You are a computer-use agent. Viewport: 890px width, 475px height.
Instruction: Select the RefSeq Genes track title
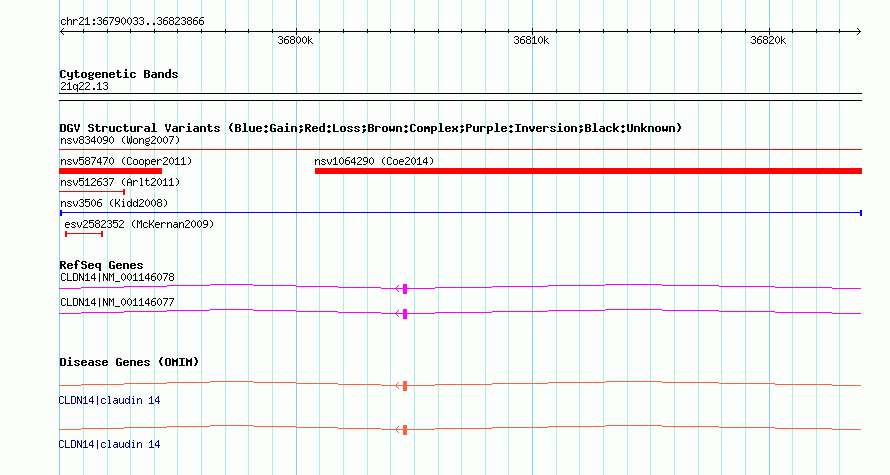point(101,265)
